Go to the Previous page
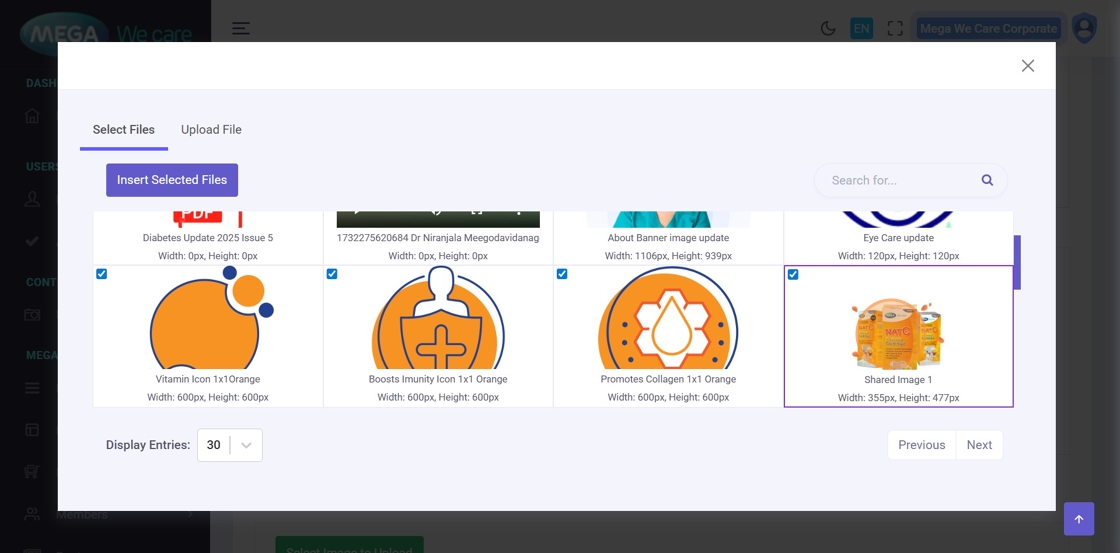The width and height of the screenshot is (1120, 553). point(921,445)
